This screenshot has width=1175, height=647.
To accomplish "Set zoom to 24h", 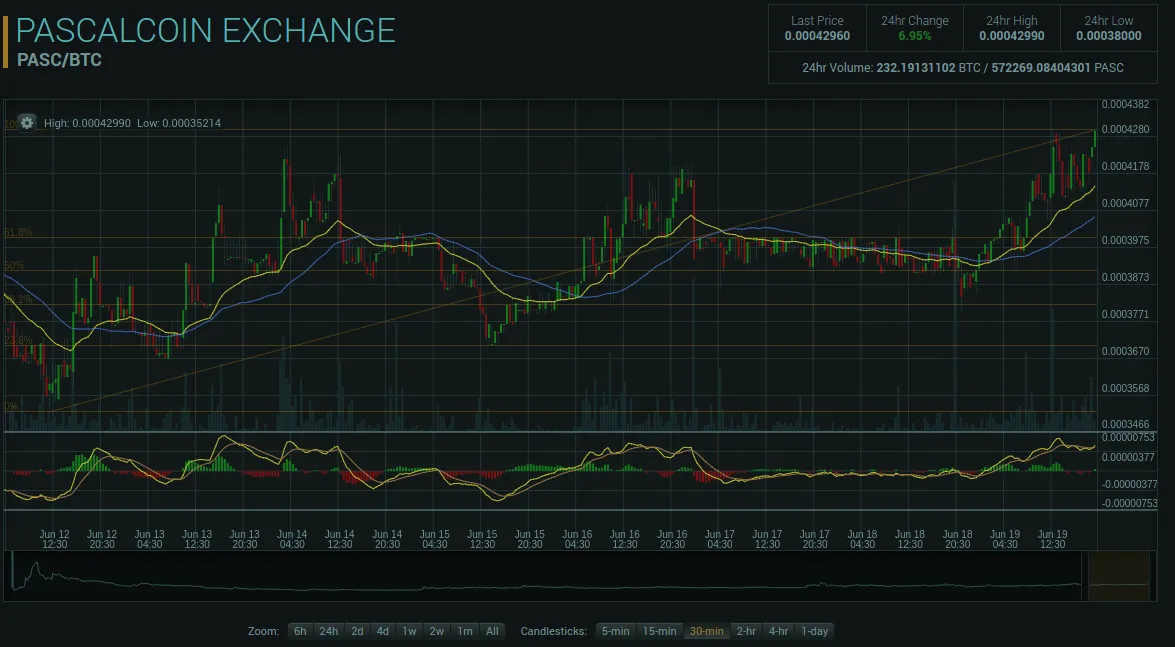I will [328, 631].
